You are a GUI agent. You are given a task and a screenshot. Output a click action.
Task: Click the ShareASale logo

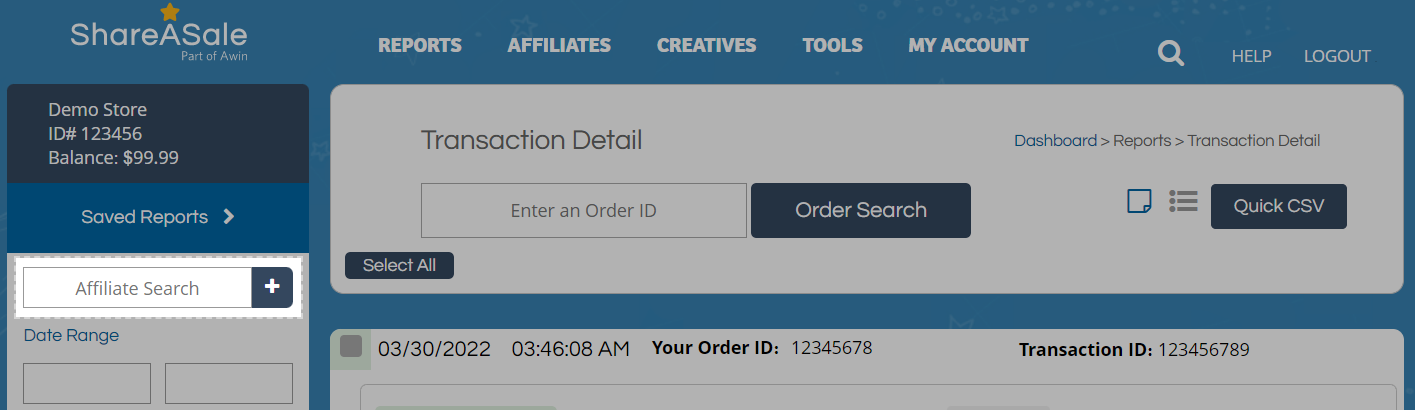pos(158,38)
